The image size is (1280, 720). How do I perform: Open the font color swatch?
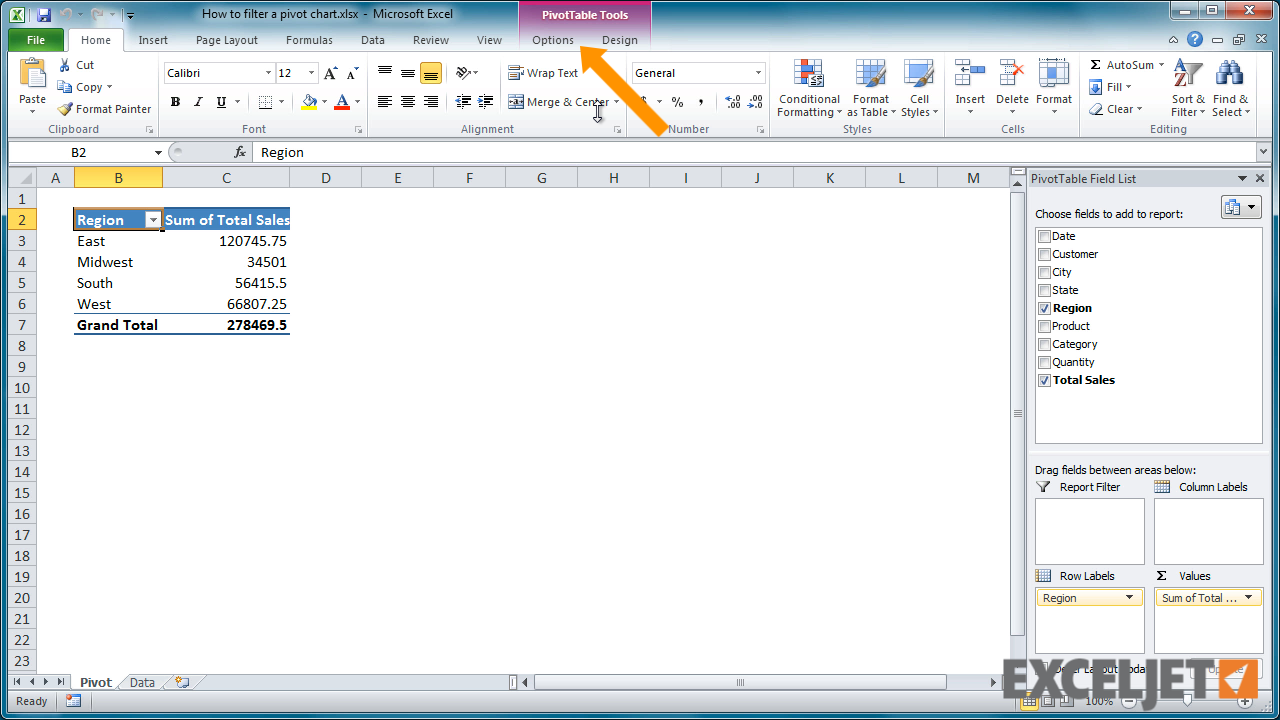(356, 102)
